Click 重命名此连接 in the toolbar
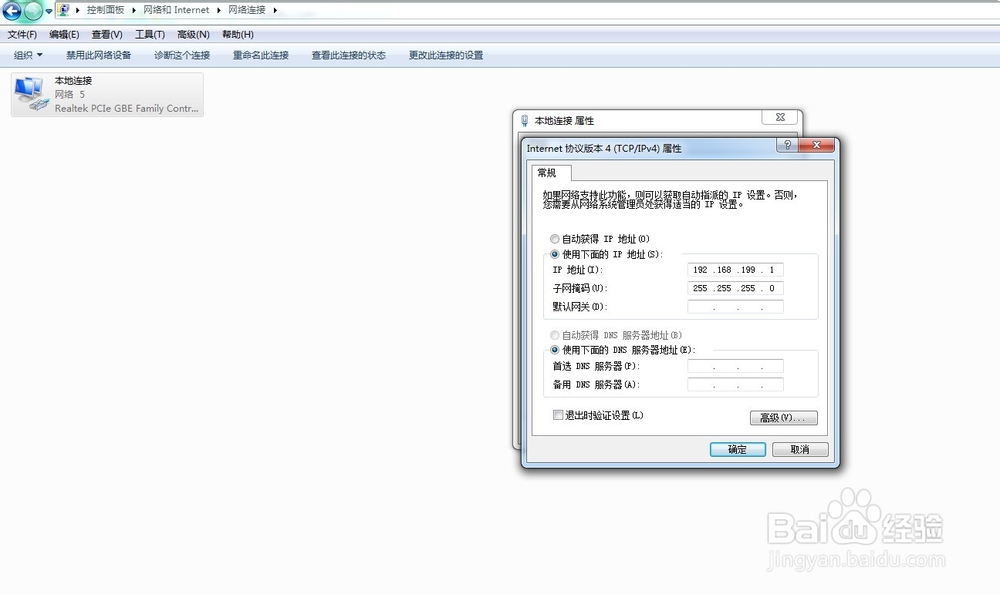This screenshot has width=1000, height=594. point(261,56)
